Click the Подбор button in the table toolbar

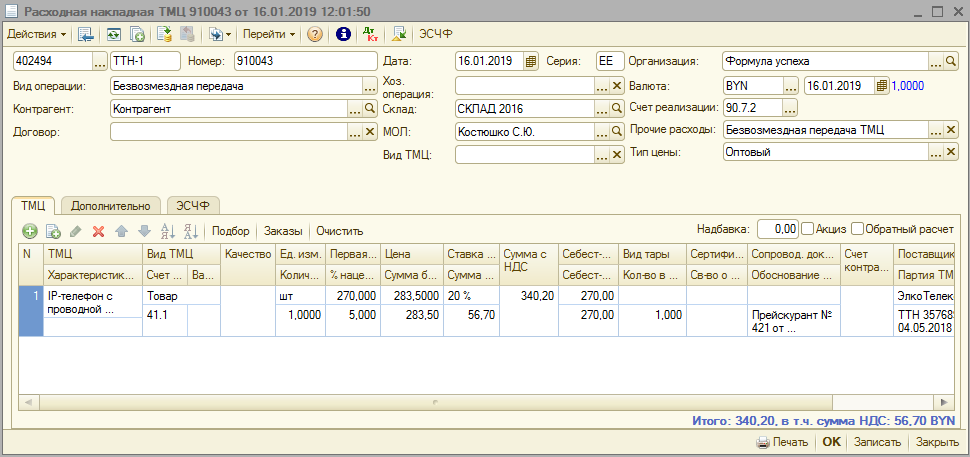tap(231, 231)
